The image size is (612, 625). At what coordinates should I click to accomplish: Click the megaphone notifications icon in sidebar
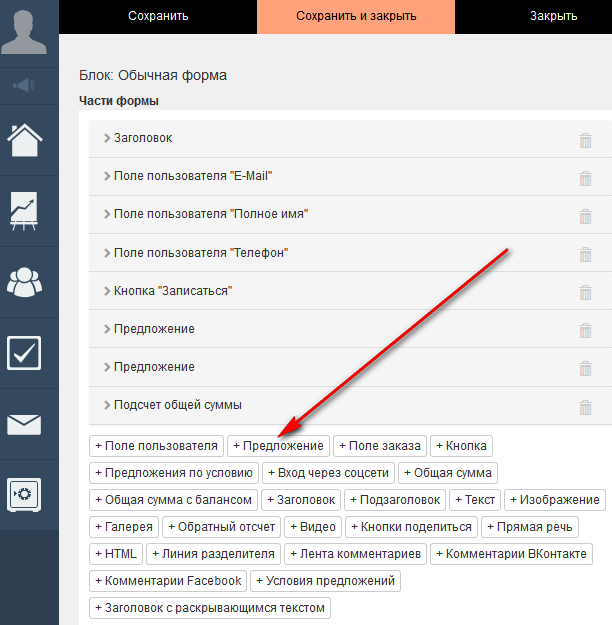[24, 85]
